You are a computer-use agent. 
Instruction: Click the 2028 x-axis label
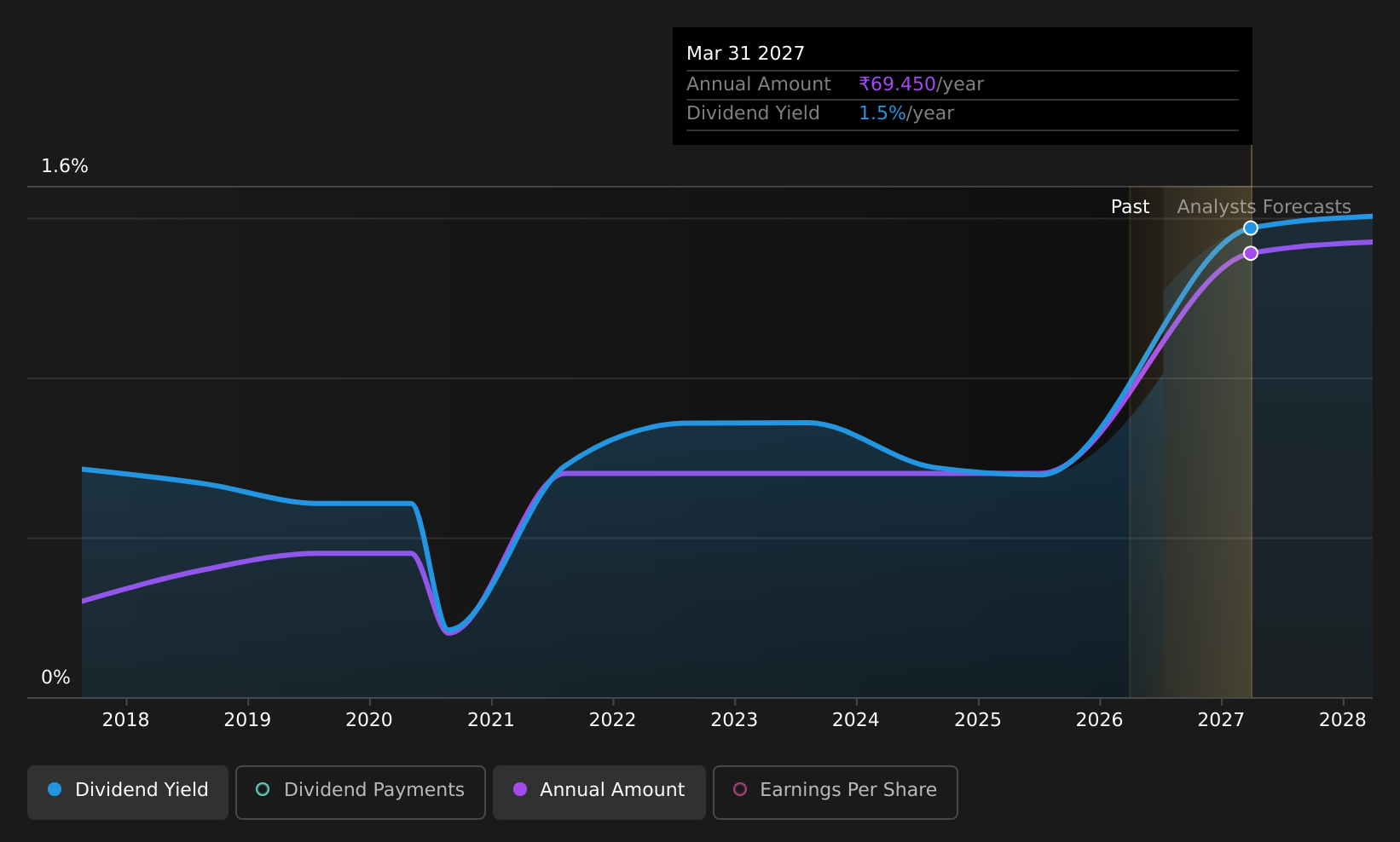click(1343, 720)
